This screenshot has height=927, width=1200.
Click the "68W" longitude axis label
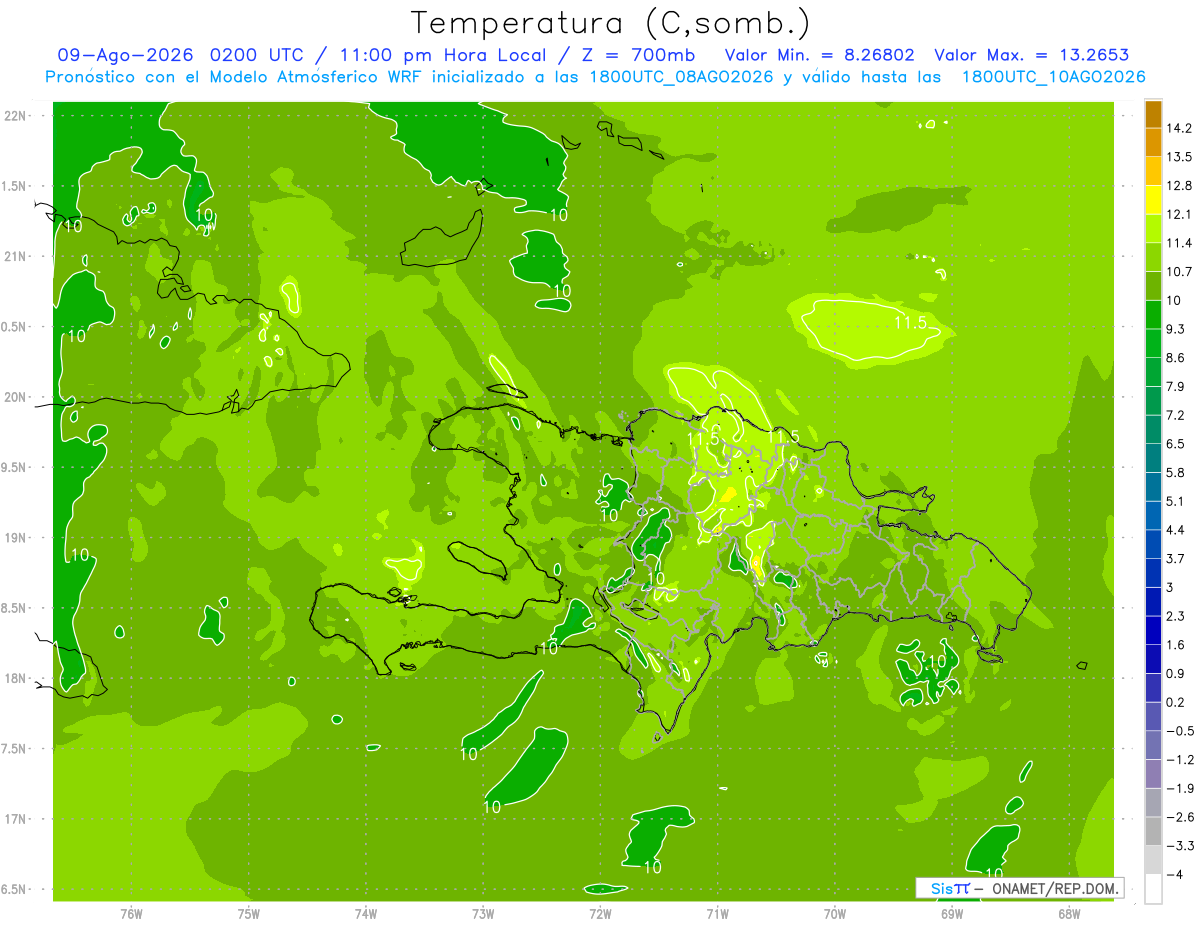tap(1069, 913)
